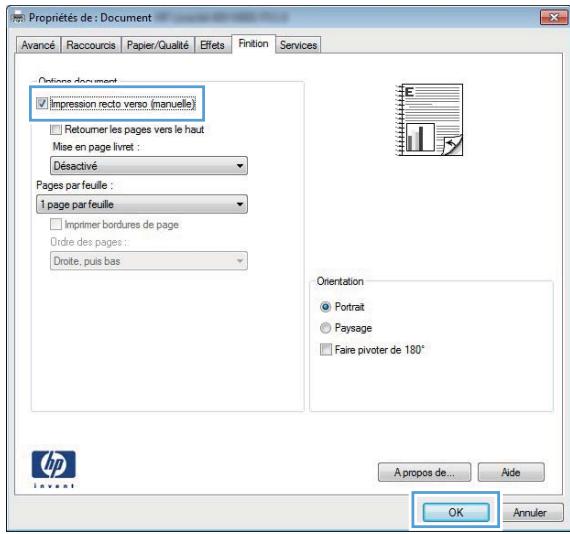Open the Ordre des pages dropdown
This screenshot has height=534, width=570.
pos(149,261)
